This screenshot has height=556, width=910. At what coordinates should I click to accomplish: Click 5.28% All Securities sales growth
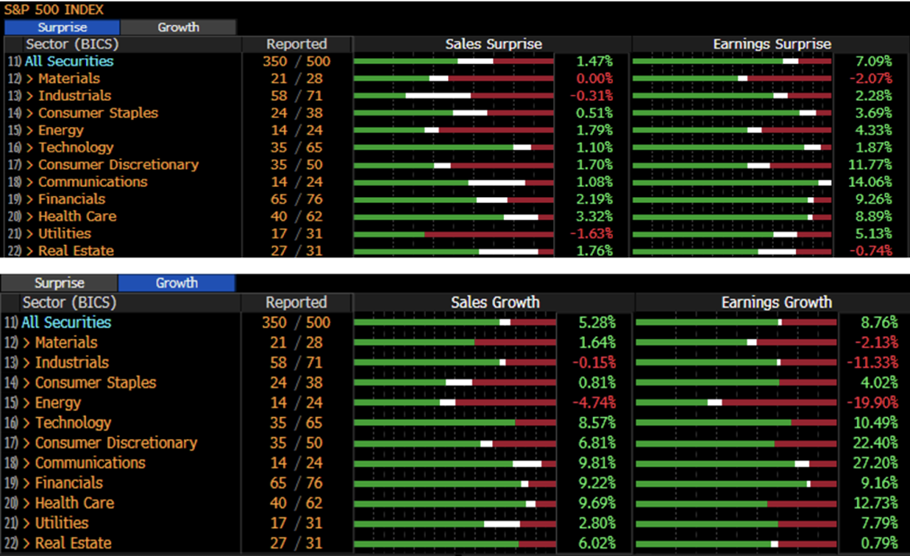click(x=597, y=322)
